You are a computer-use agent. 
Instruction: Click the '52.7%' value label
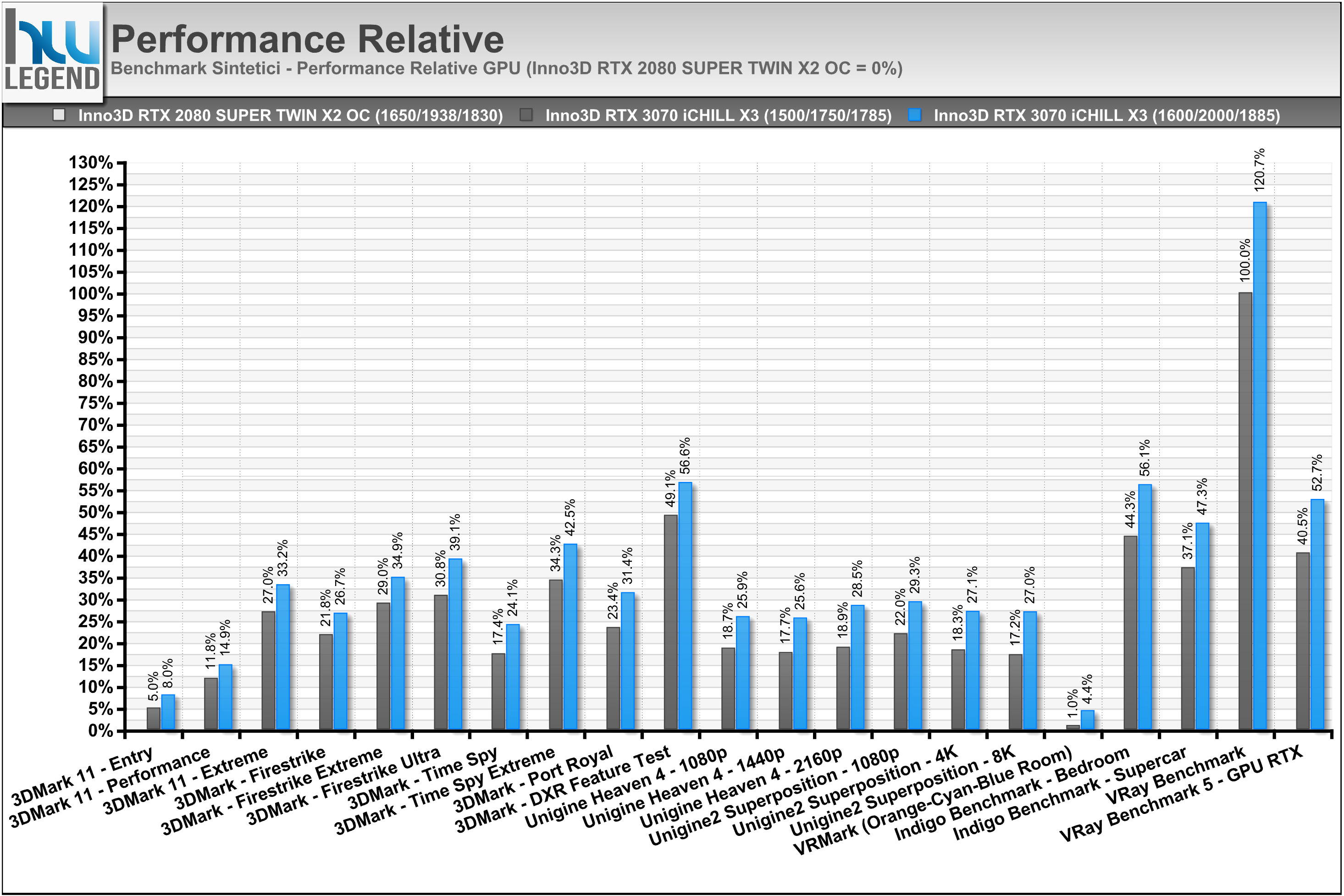pos(1318,473)
